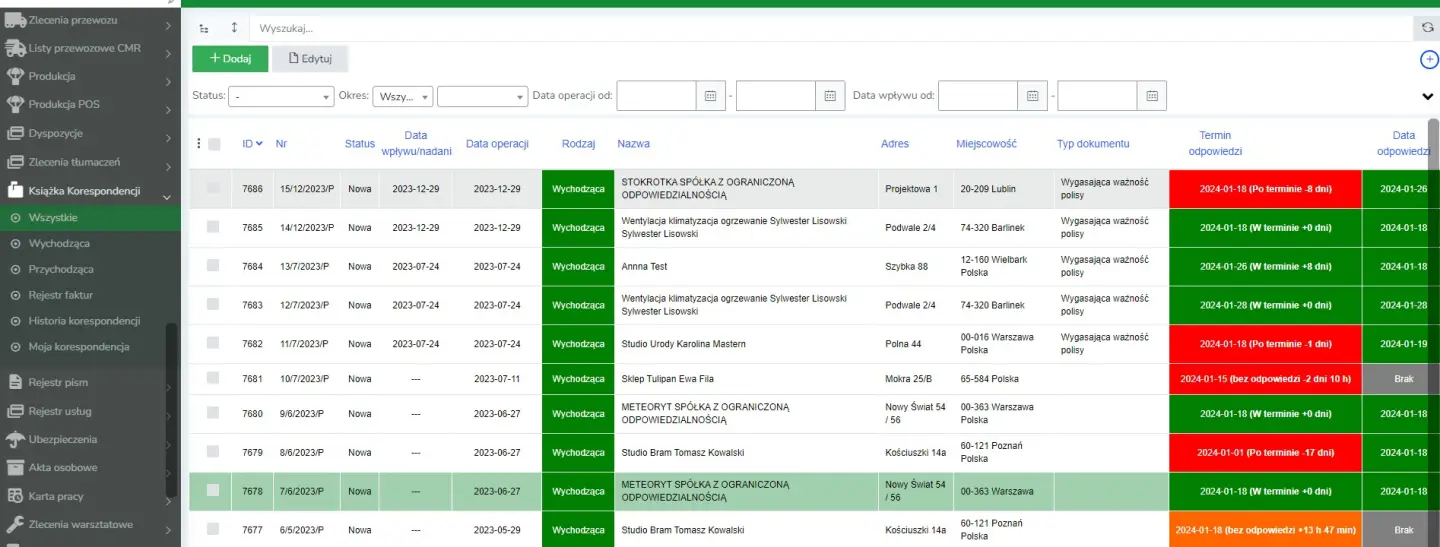This screenshot has width=1440, height=547.
Task: Open calendar for Data wpływu end date
Action: (x=1152, y=96)
